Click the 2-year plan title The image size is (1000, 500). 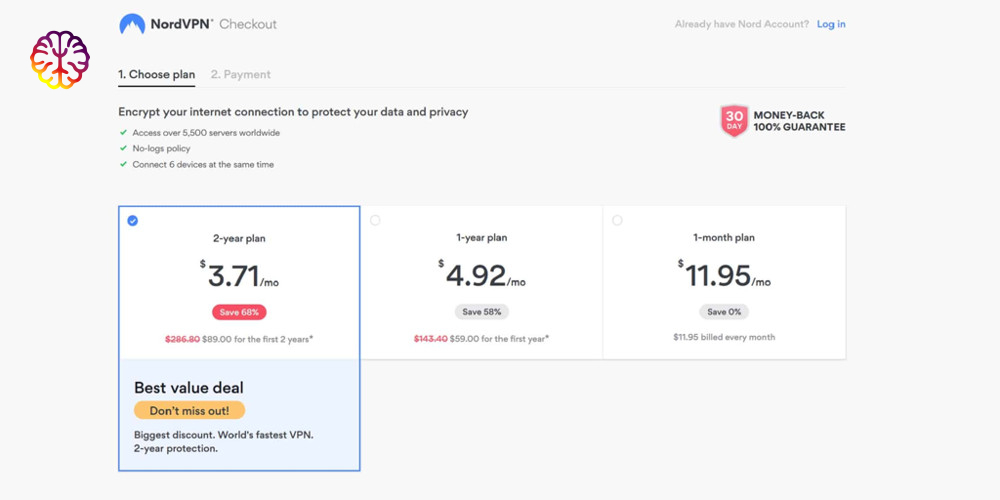click(x=239, y=239)
